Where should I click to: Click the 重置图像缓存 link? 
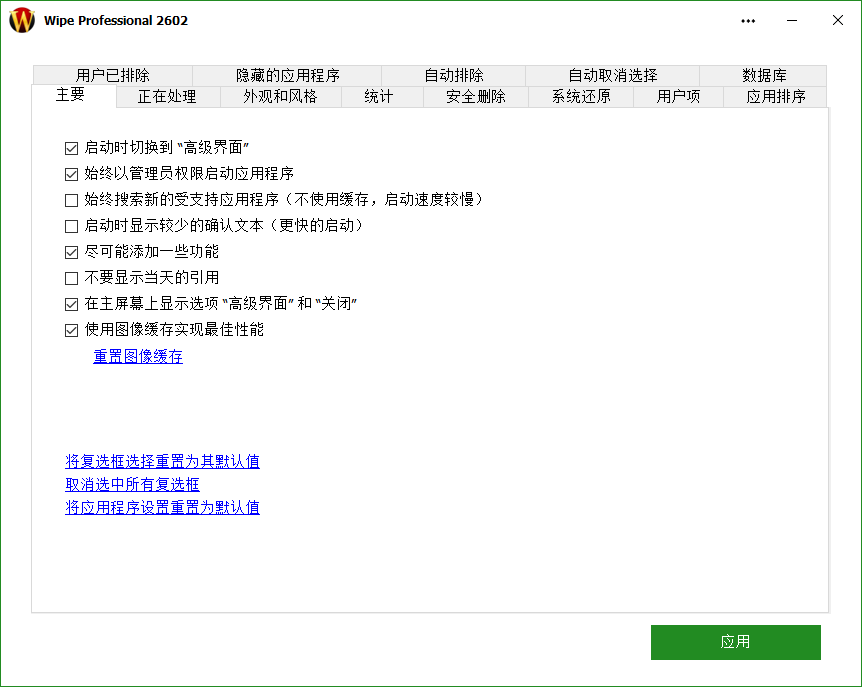pos(137,356)
